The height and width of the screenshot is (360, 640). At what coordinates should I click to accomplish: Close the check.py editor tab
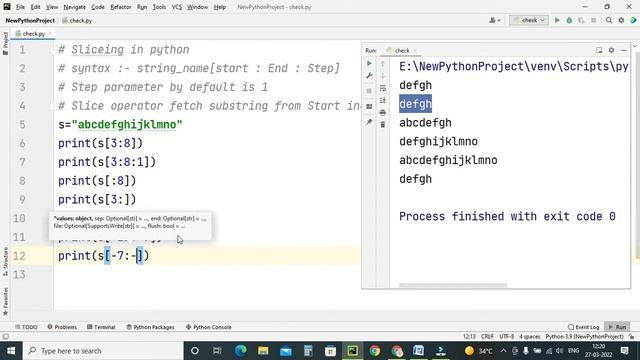pos(50,33)
